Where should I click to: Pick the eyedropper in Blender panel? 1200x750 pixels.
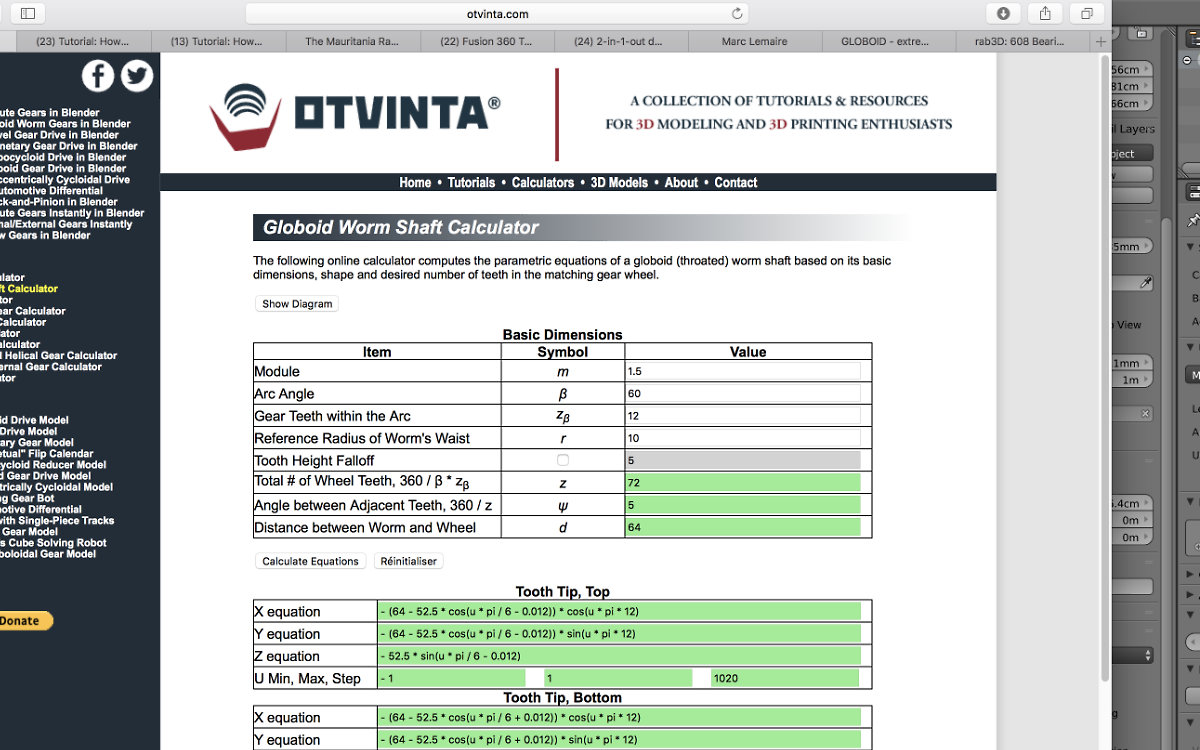(1146, 284)
